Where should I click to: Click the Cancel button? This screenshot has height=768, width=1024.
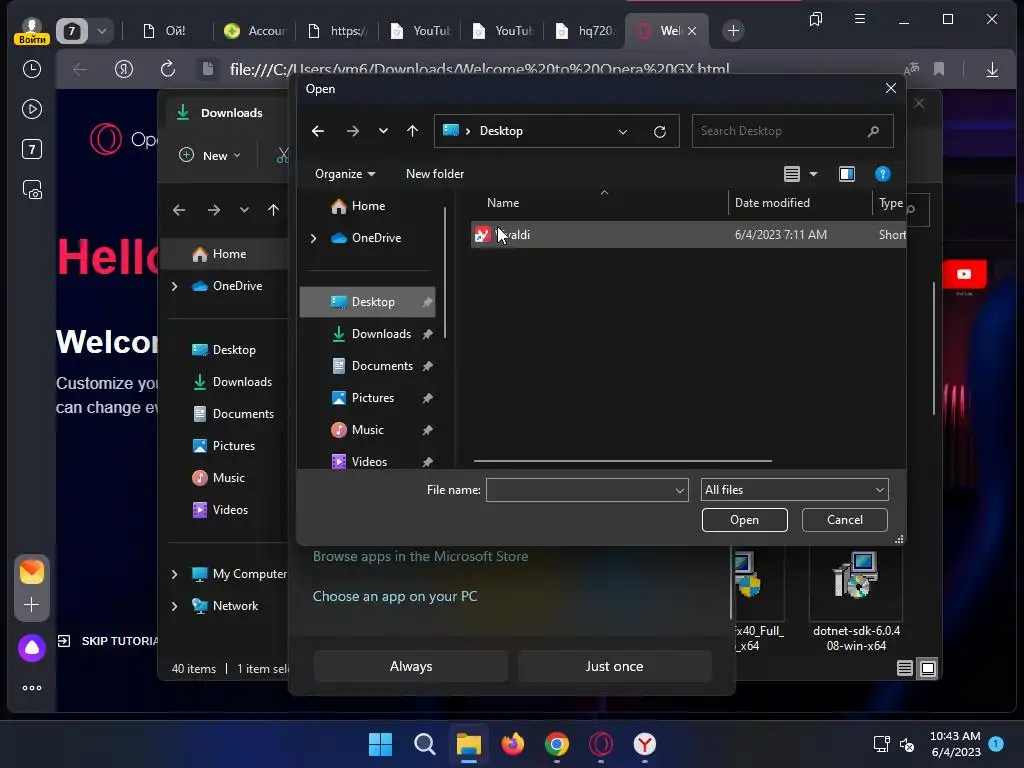[x=844, y=520]
